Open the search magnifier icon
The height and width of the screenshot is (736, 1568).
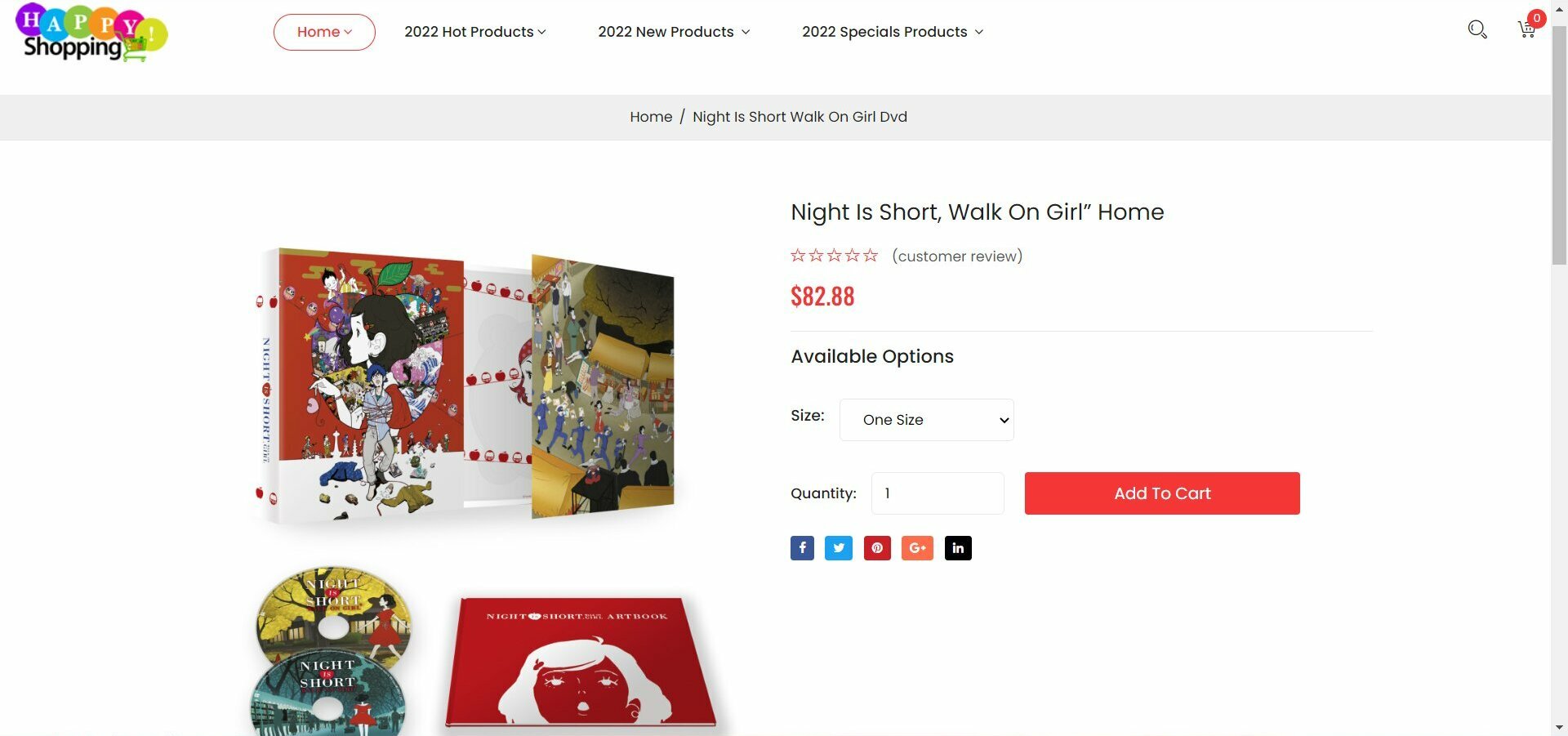(1477, 29)
